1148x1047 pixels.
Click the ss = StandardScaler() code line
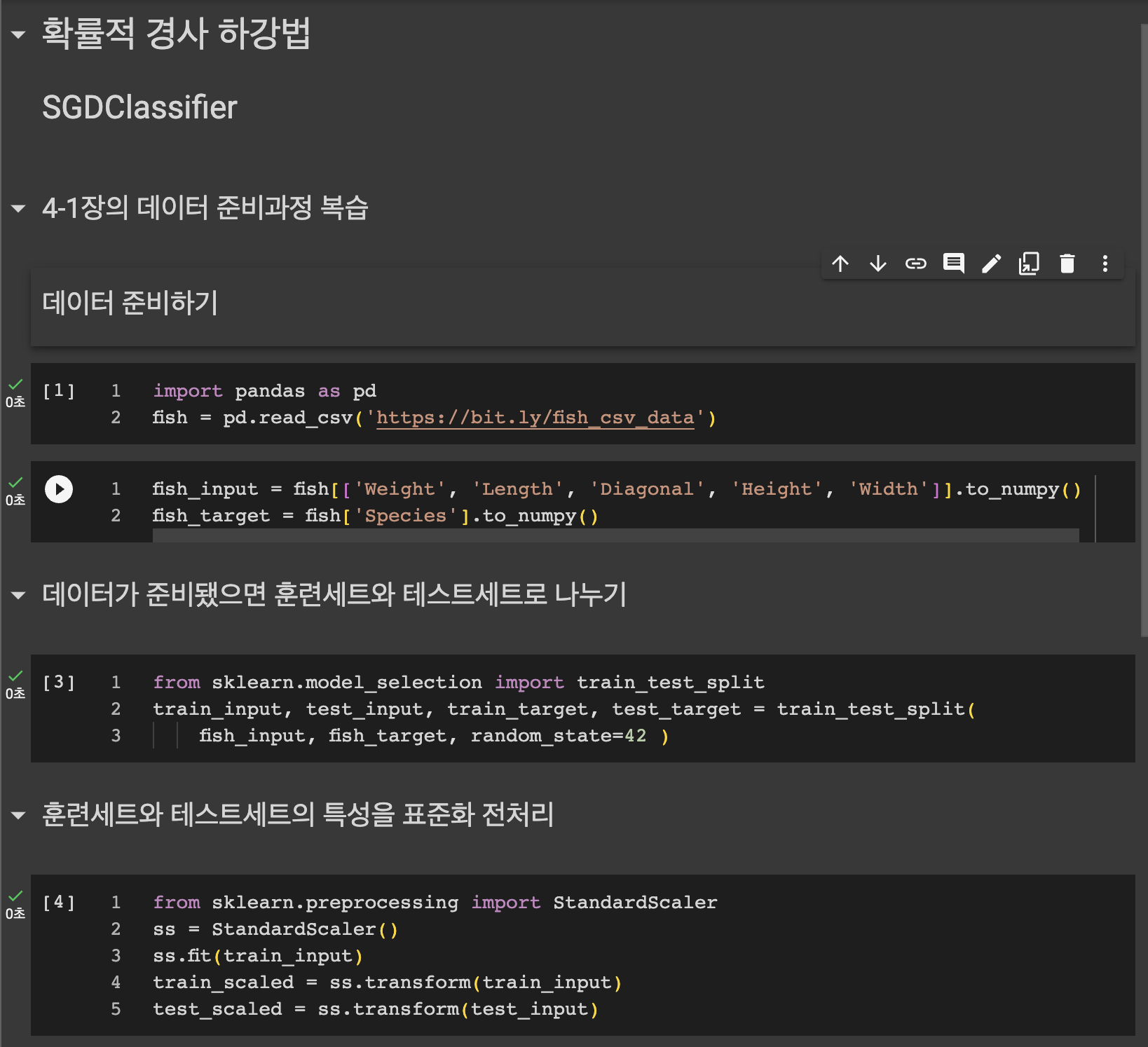coord(275,929)
